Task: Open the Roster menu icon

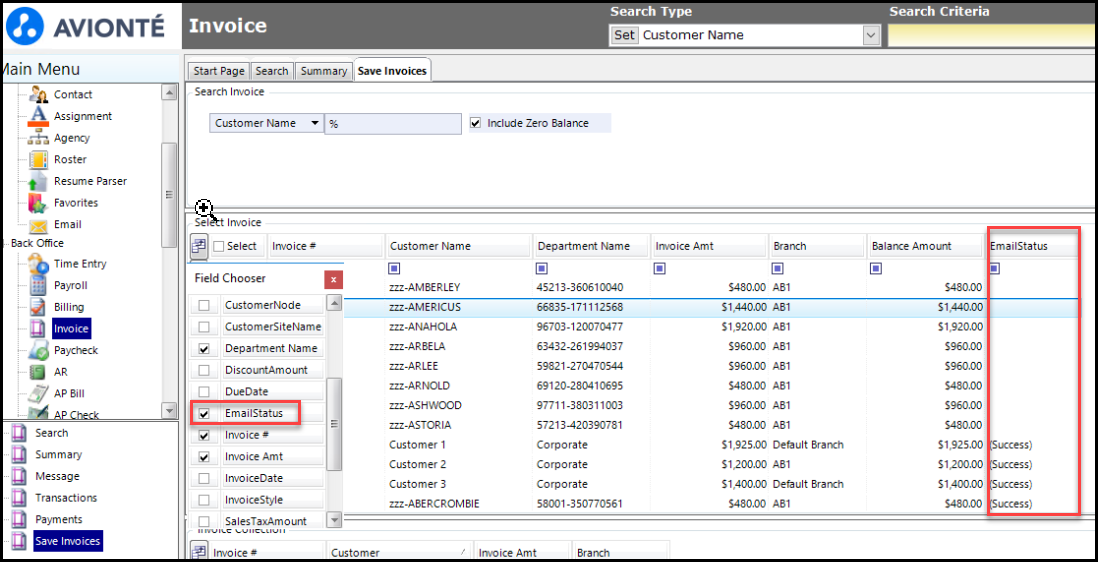Action: coord(38,160)
